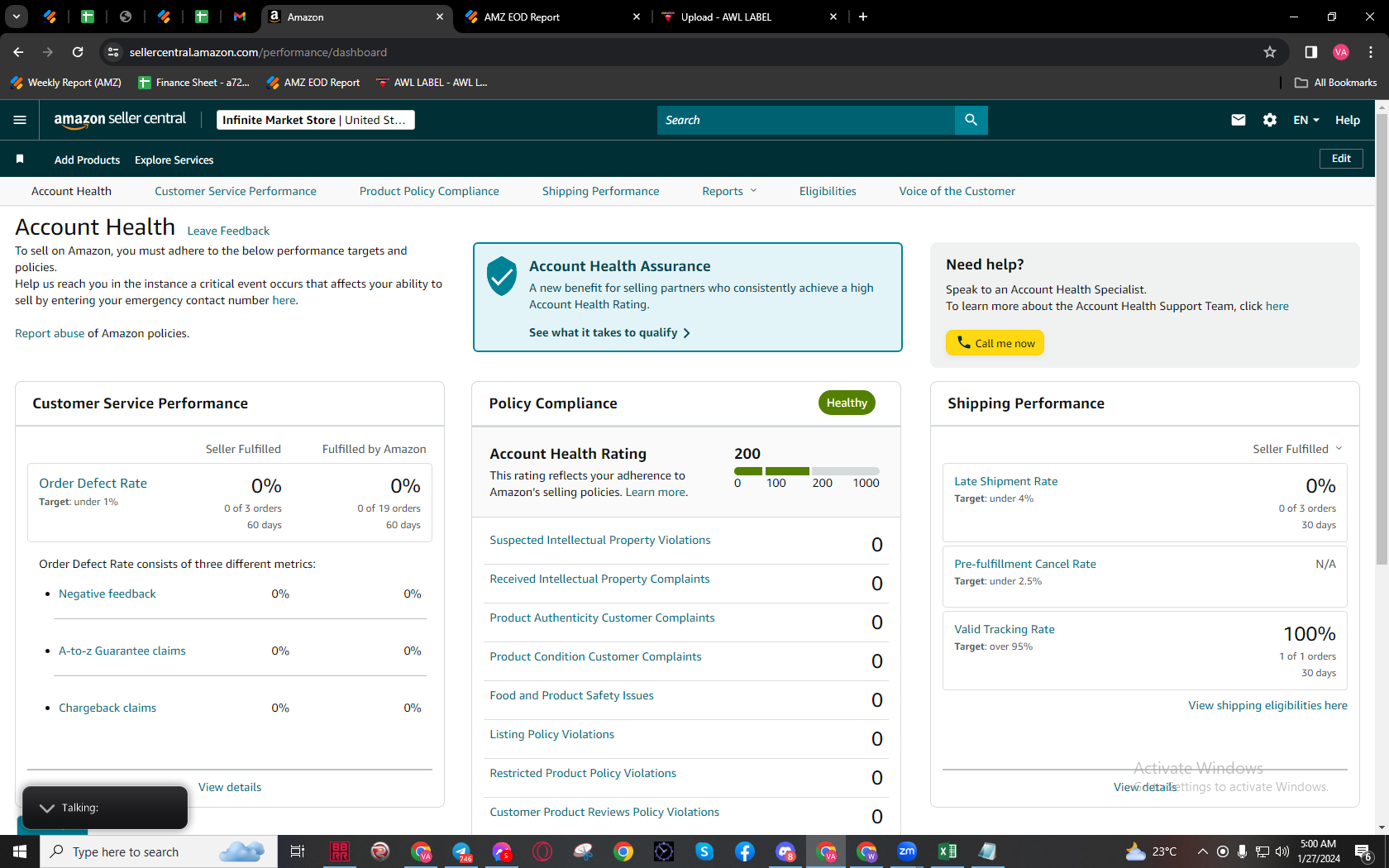Image resolution: width=1389 pixels, height=868 pixels.
Task: Open Voice of the Customer tab
Action: pyautogui.click(x=957, y=191)
